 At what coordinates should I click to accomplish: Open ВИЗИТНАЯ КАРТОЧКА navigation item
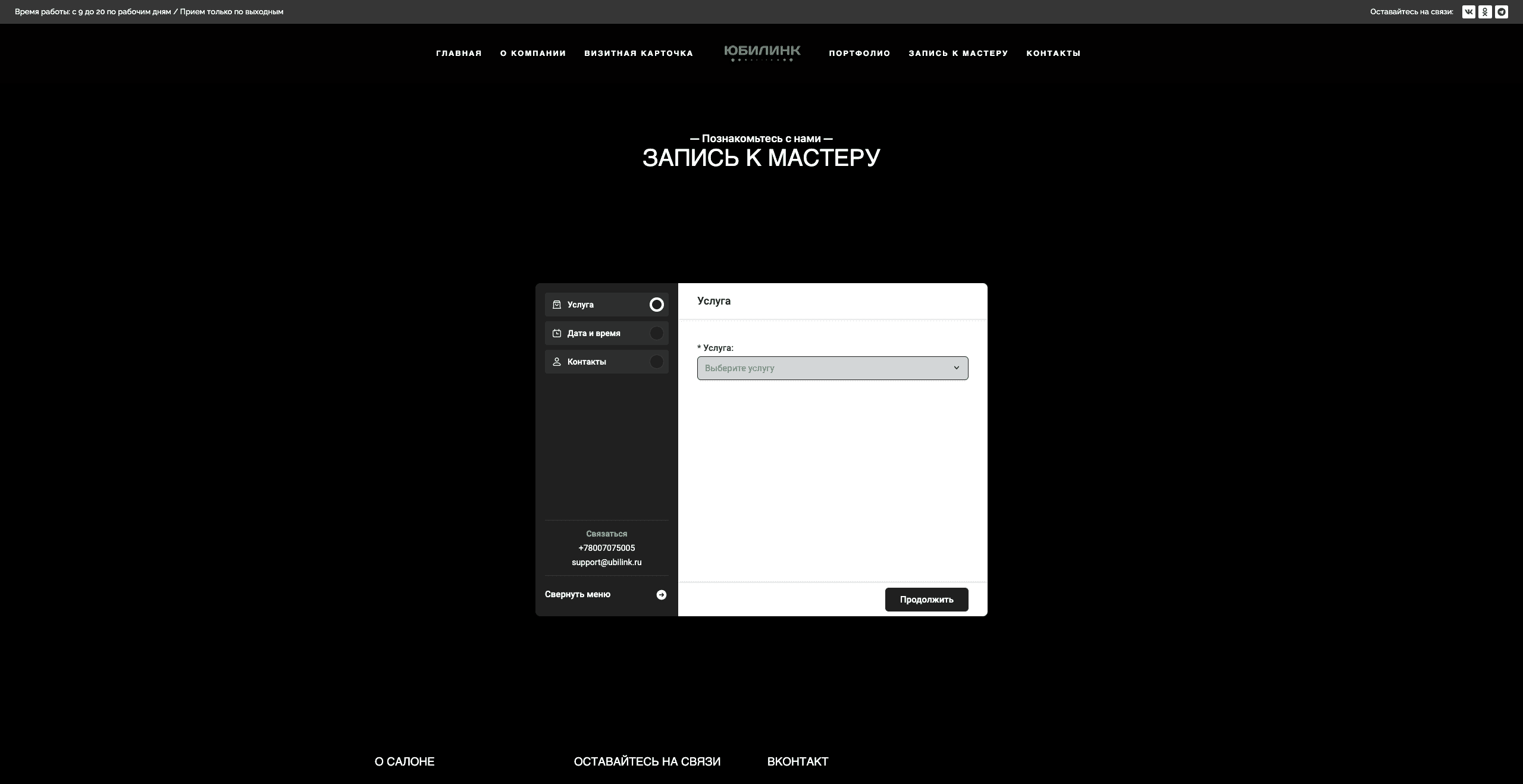pyautogui.click(x=638, y=54)
